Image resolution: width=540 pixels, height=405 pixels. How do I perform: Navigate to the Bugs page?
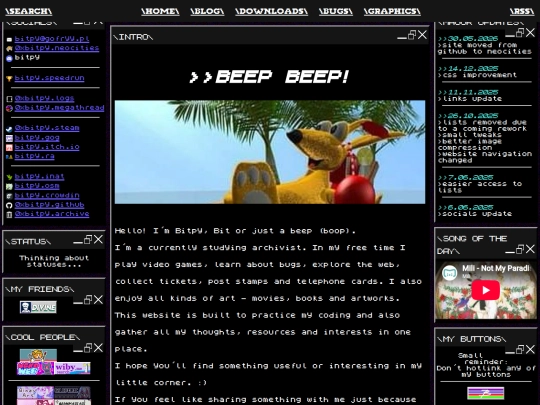click(336, 11)
